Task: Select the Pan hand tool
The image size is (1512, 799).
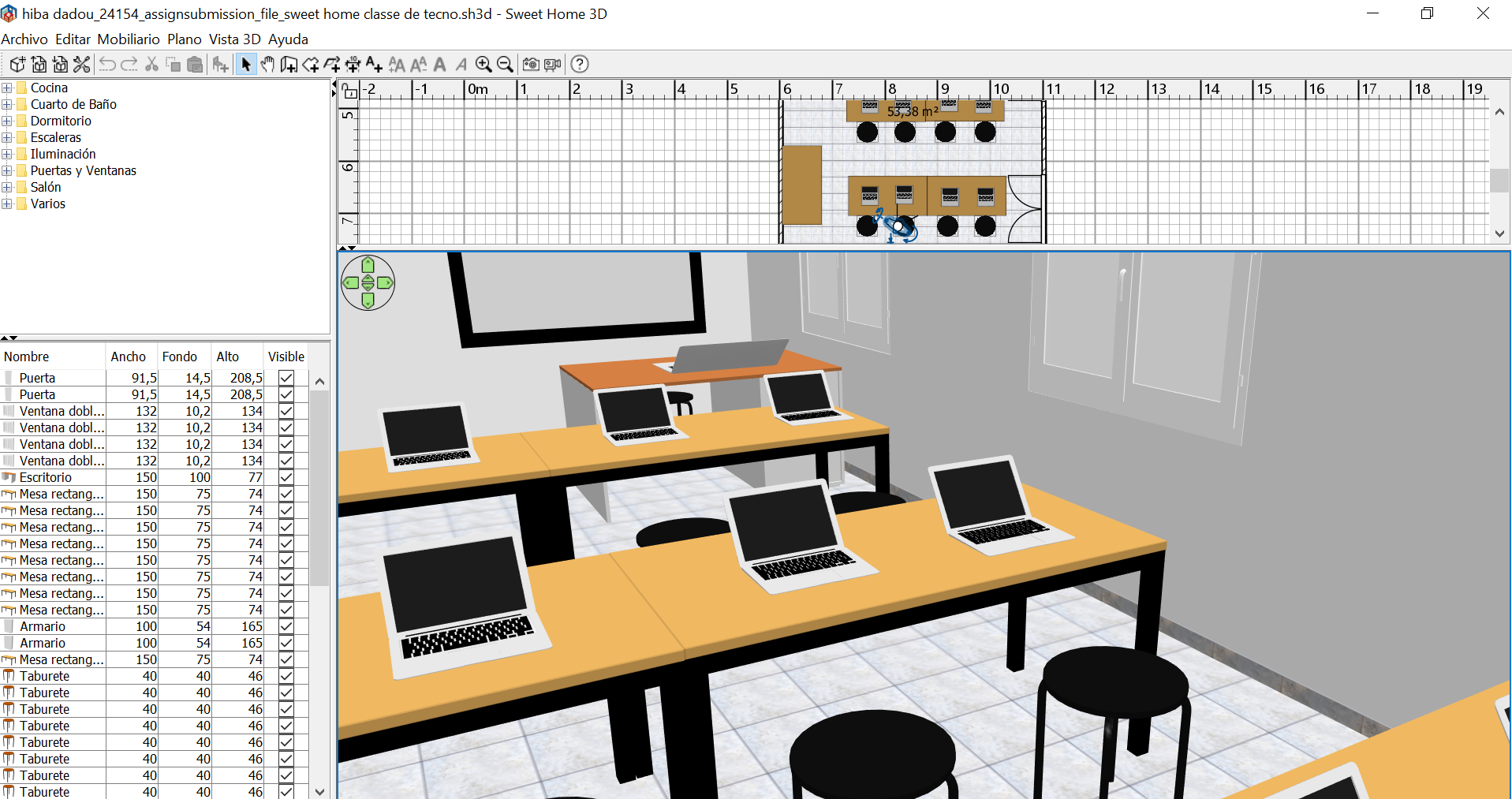Action: (x=267, y=65)
